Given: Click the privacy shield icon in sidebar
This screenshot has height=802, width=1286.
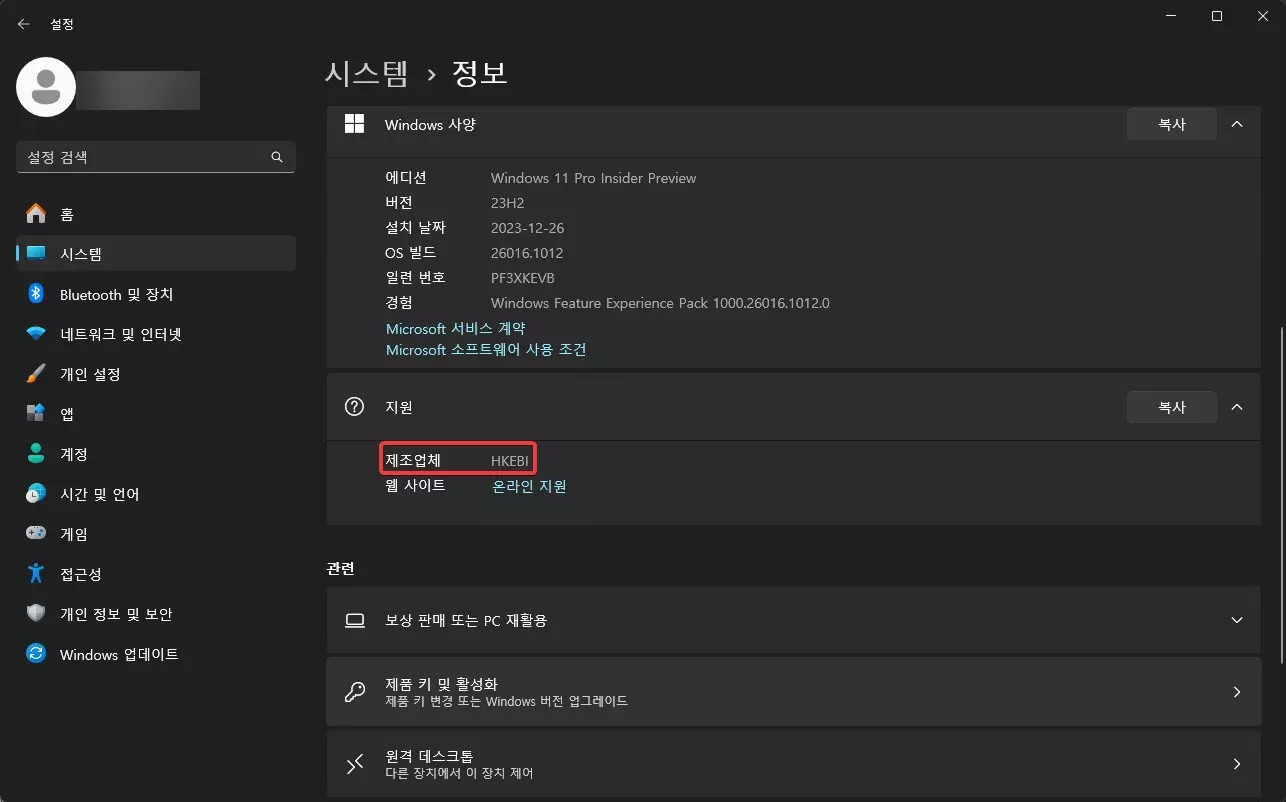Looking at the screenshot, I should pos(36,614).
